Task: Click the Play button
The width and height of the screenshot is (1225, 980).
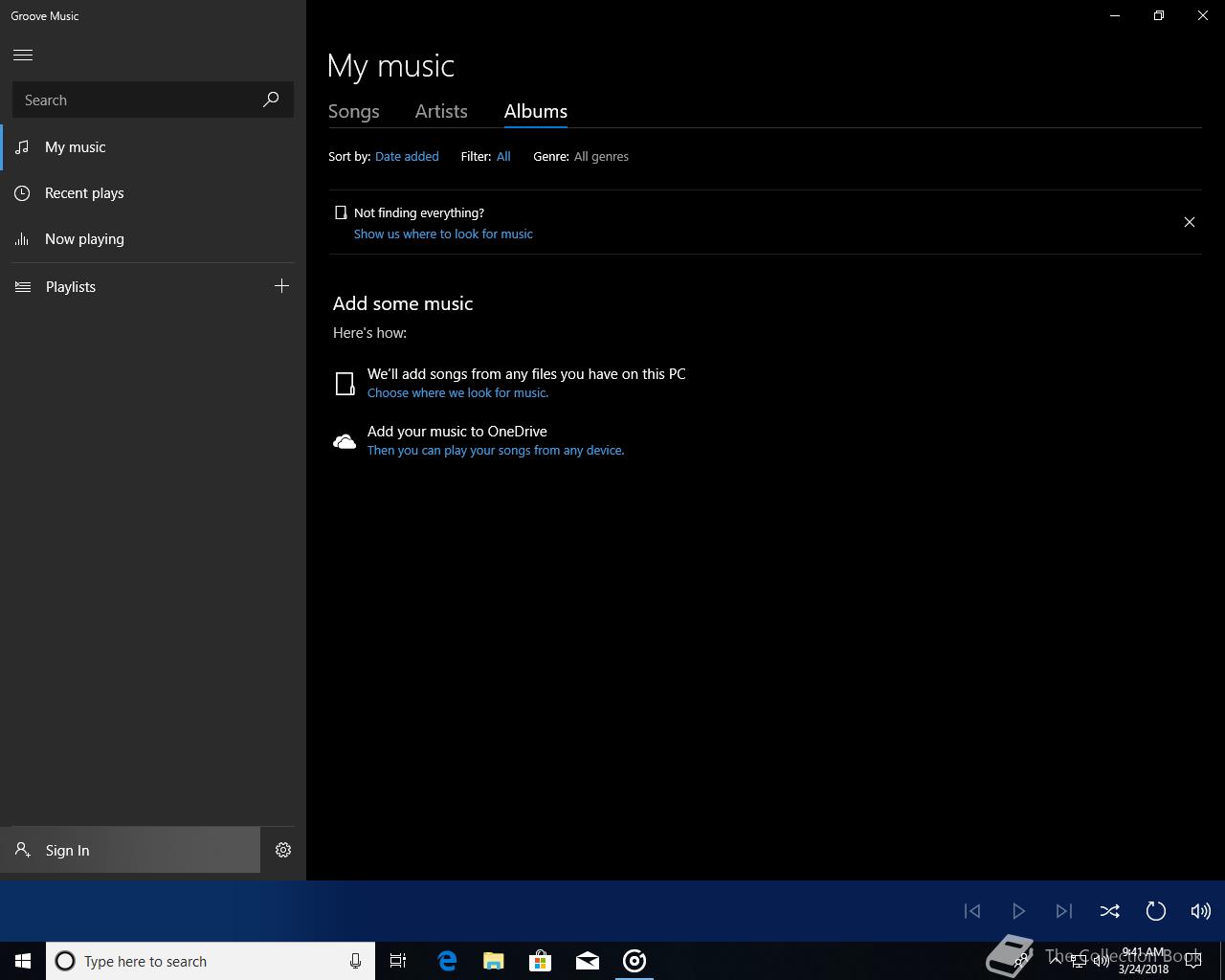Action: 1018,911
